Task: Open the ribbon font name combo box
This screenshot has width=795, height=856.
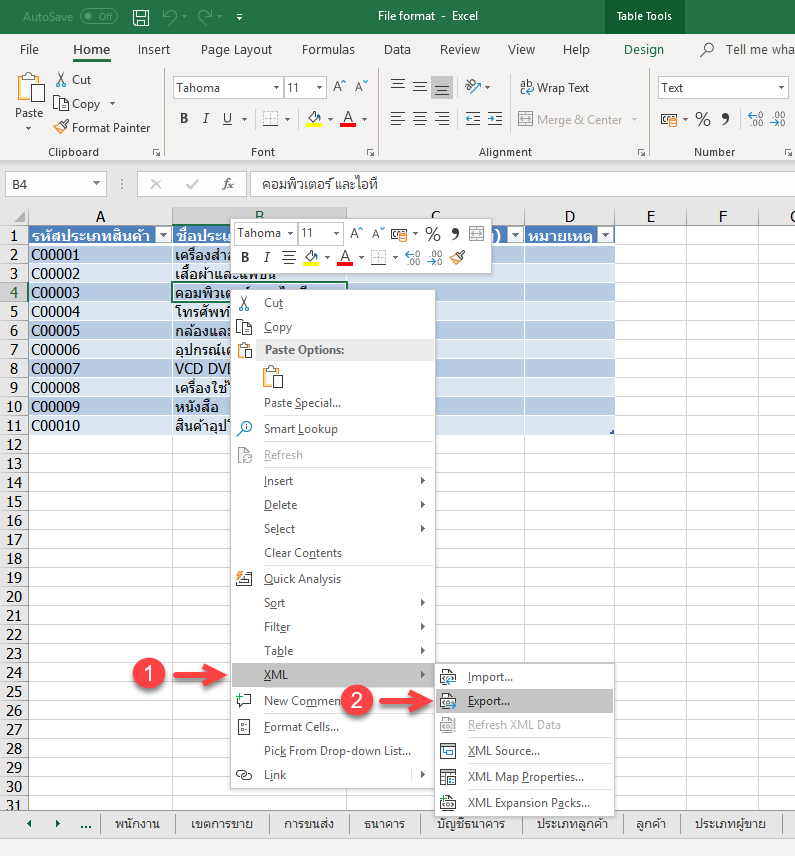Action: coord(228,87)
